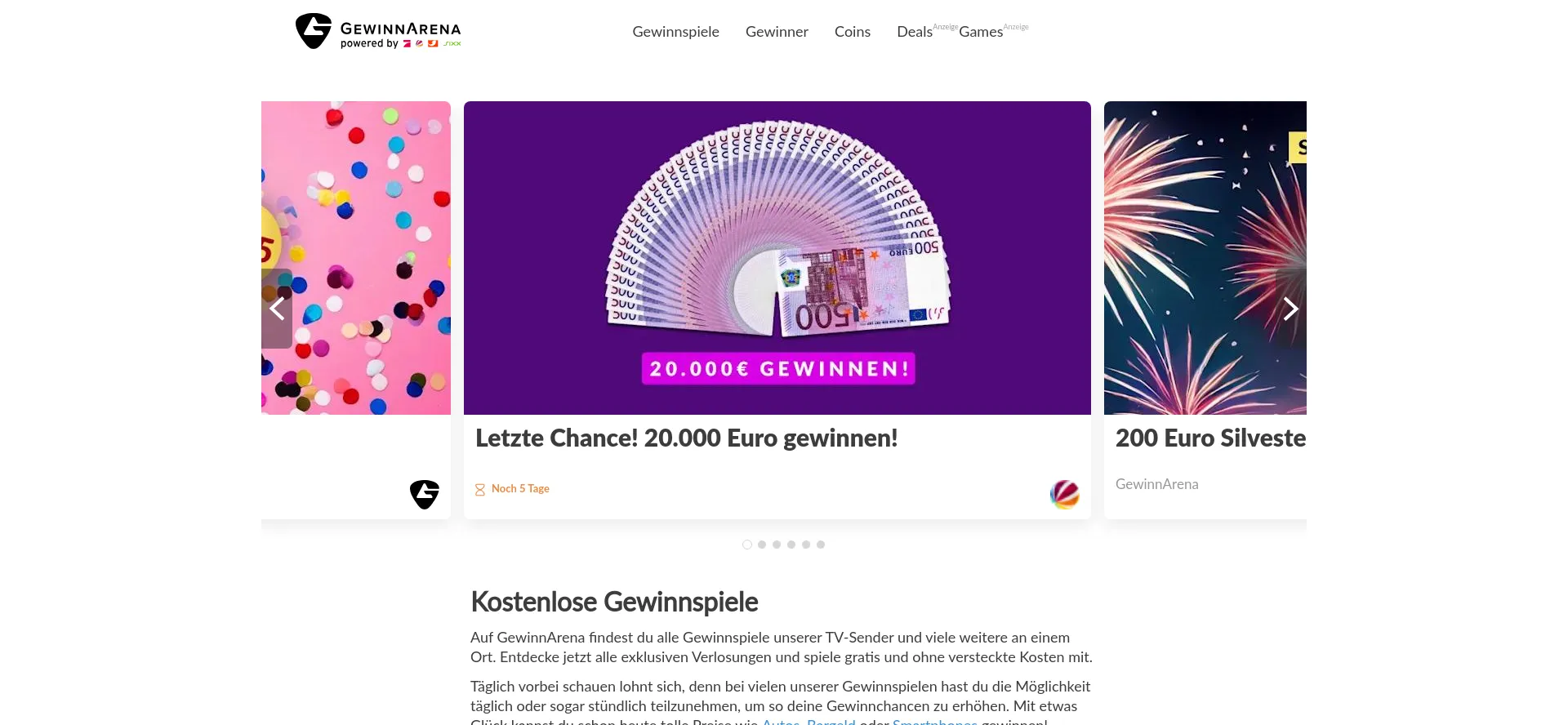Click the GewinnArena badge on the confetti slide
Screen dimensions: 1568x725
pos(424,494)
